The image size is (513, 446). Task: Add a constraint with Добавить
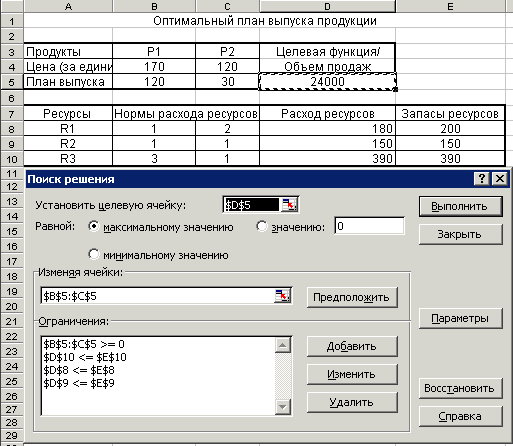[352, 346]
